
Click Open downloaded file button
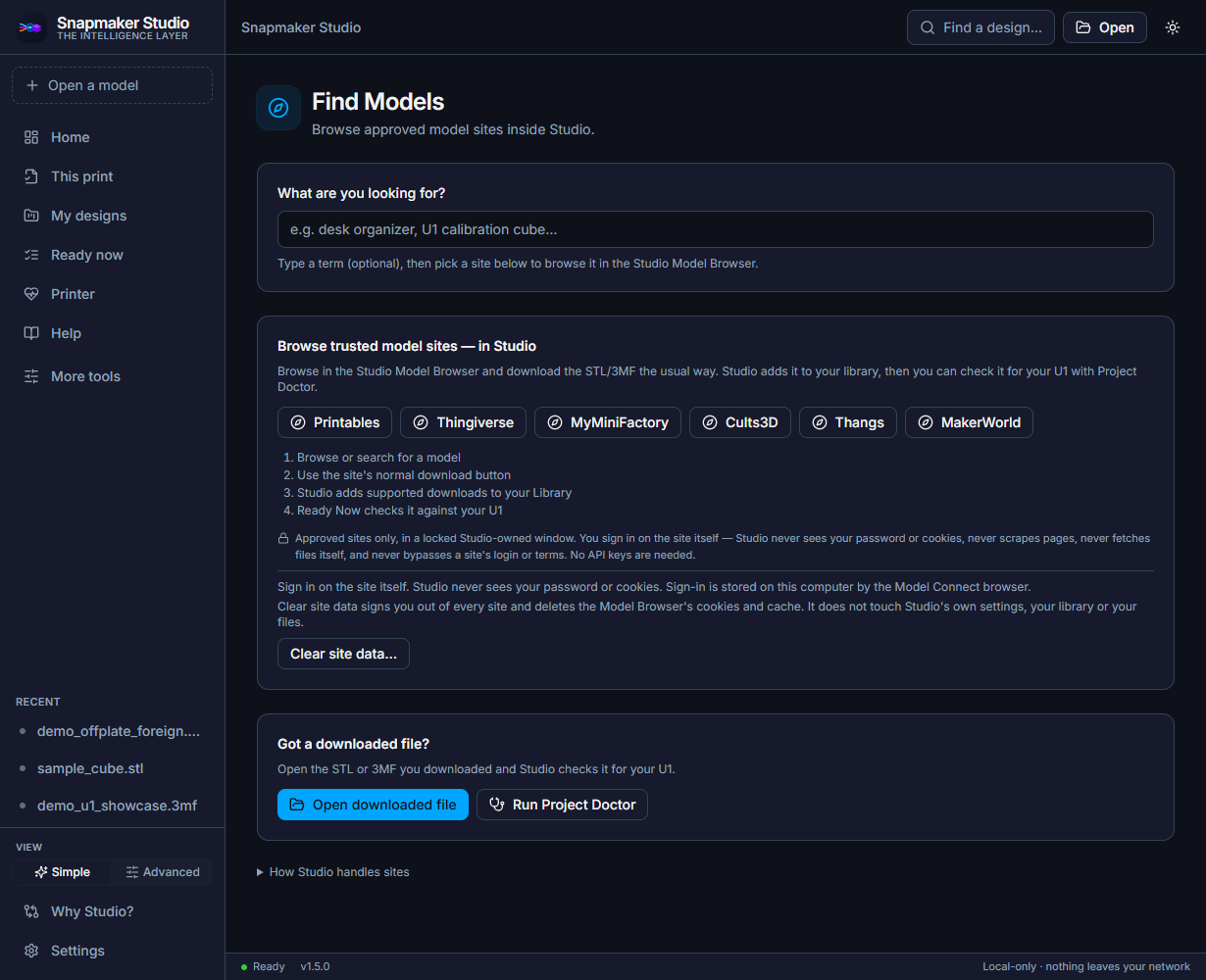coord(373,805)
